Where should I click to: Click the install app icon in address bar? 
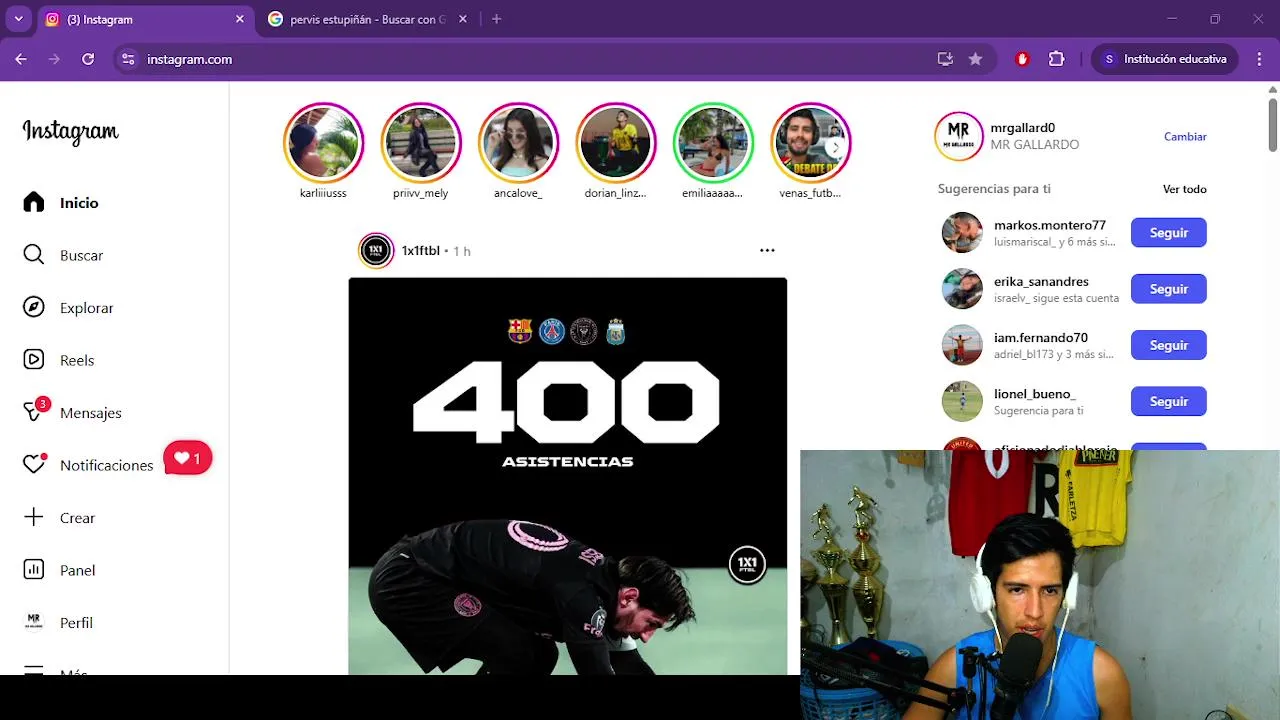pyautogui.click(x=945, y=59)
